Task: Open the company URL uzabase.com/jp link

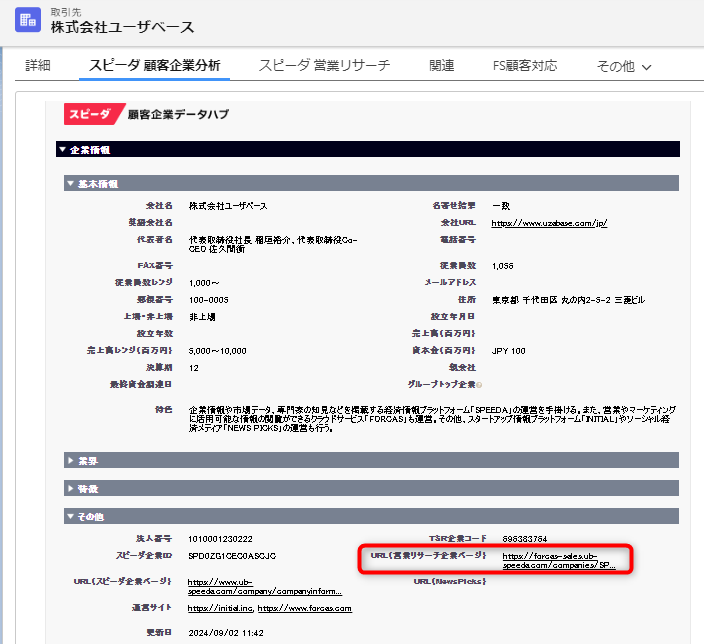Action: tap(549, 223)
